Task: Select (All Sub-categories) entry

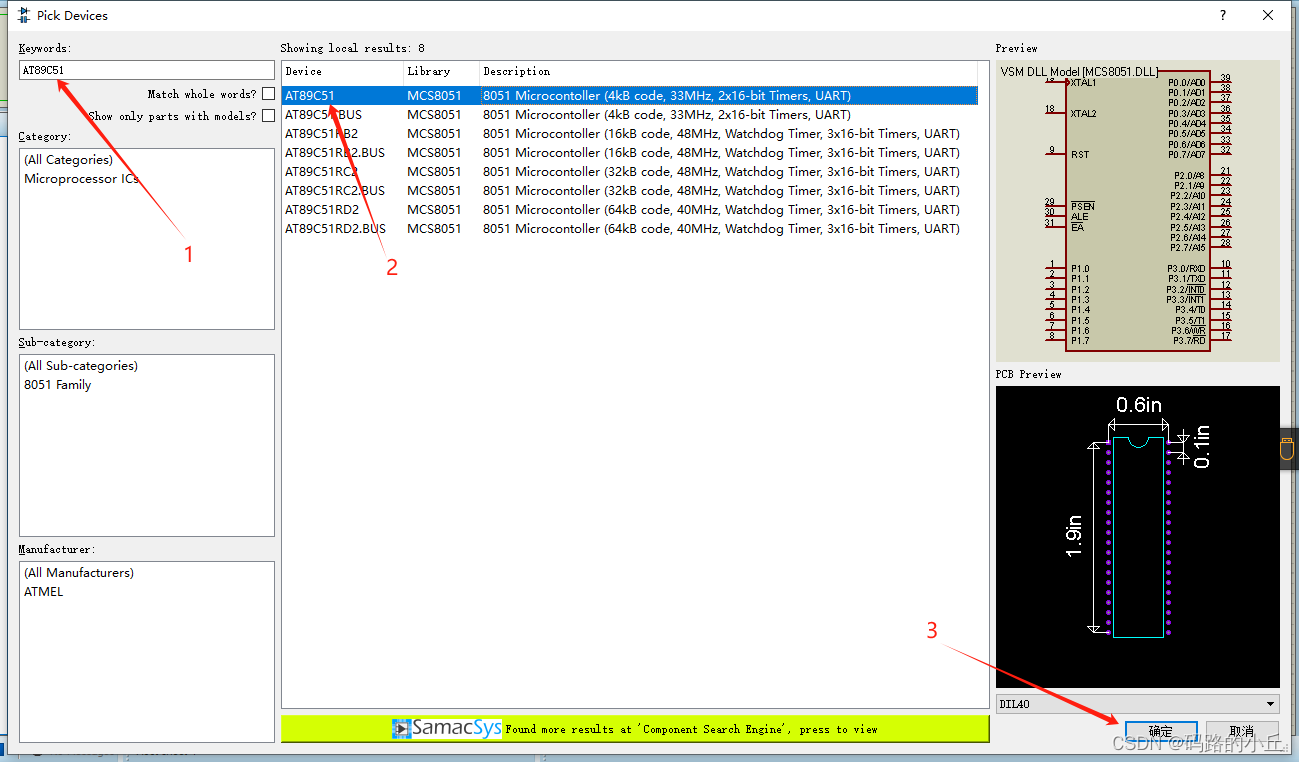Action: pos(81,366)
